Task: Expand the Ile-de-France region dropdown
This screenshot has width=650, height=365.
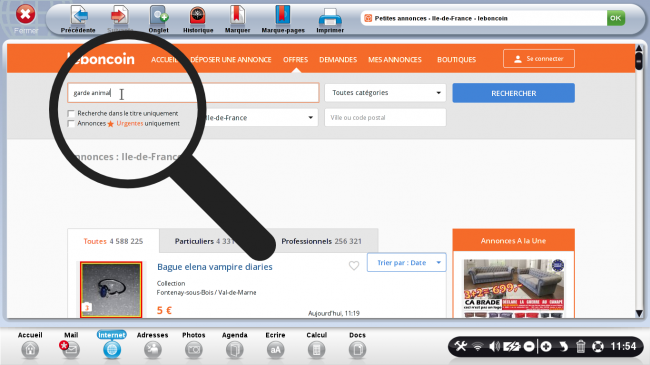Action: [260, 118]
